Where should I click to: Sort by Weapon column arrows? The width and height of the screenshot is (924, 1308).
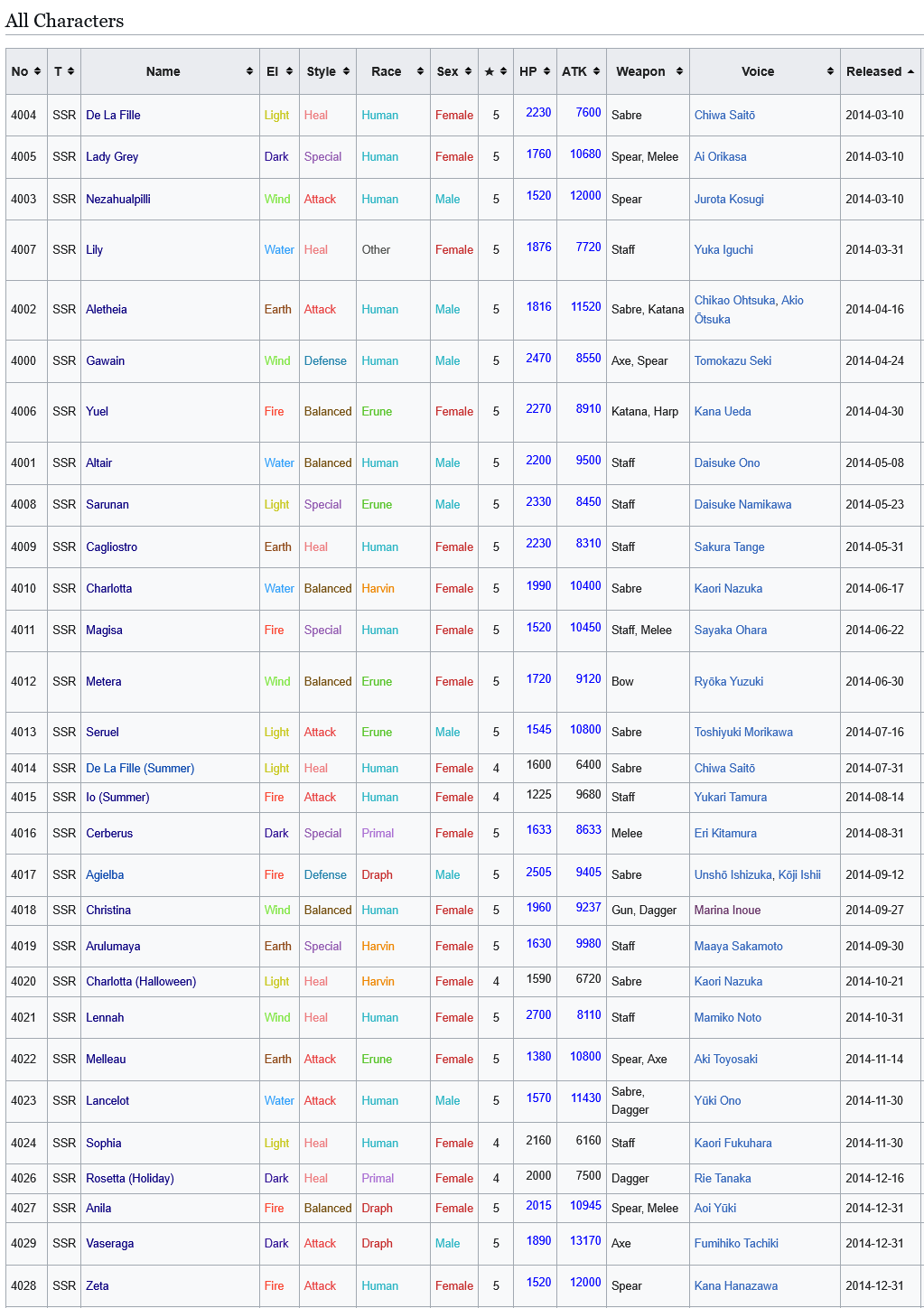(679, 71)
